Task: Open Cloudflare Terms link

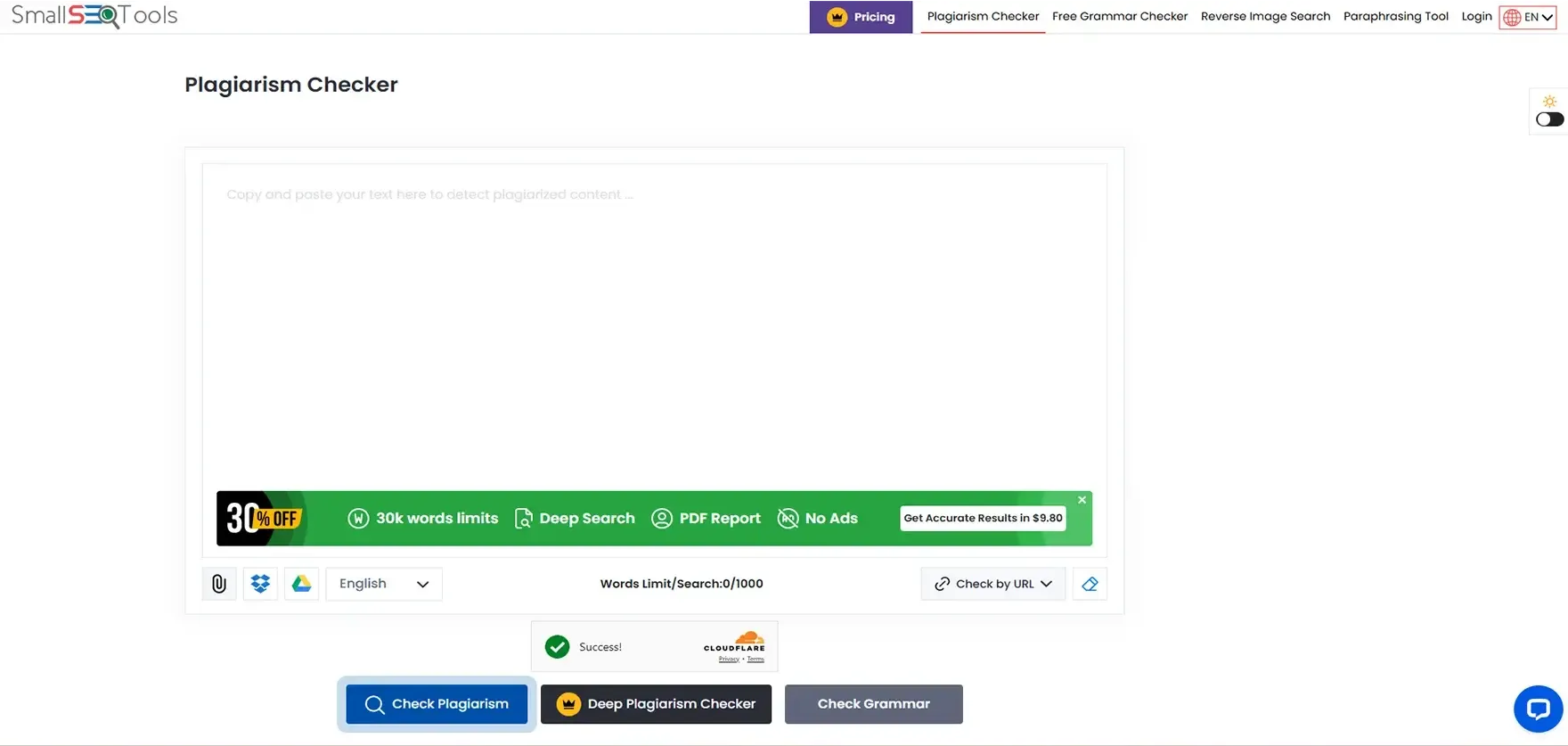Action: tap(755, 660)
